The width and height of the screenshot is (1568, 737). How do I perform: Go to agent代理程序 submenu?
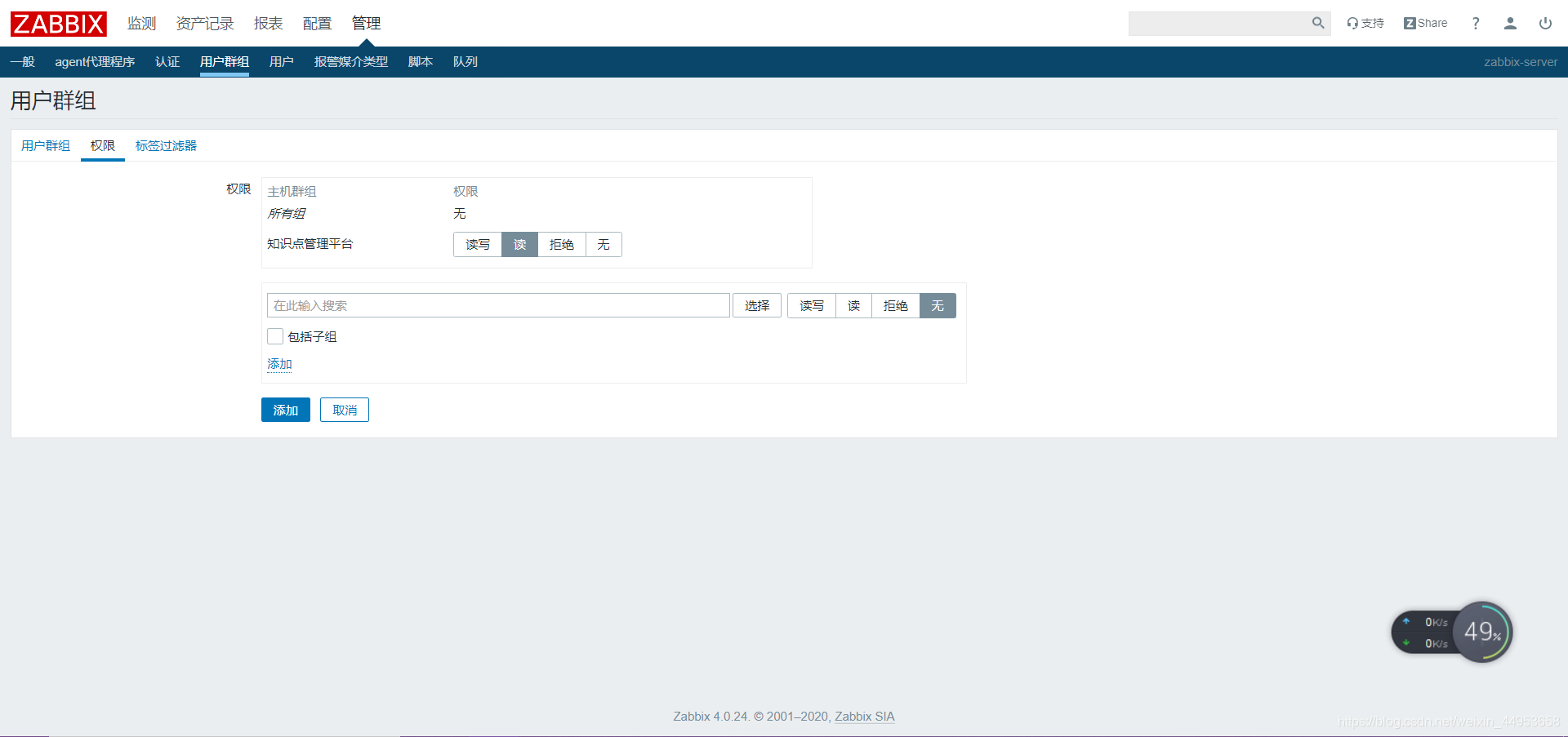click(95, 62)
